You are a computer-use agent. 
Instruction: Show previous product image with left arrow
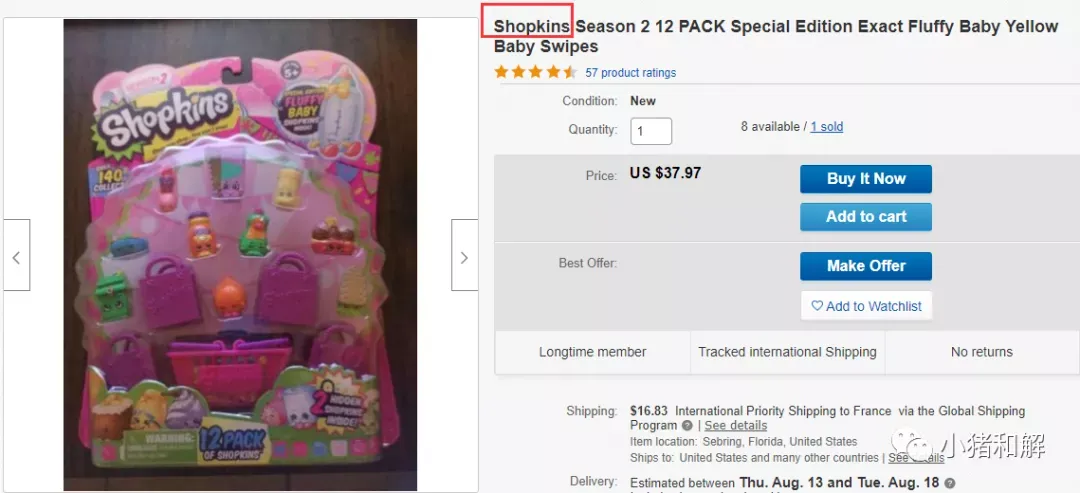coord(17,255)
